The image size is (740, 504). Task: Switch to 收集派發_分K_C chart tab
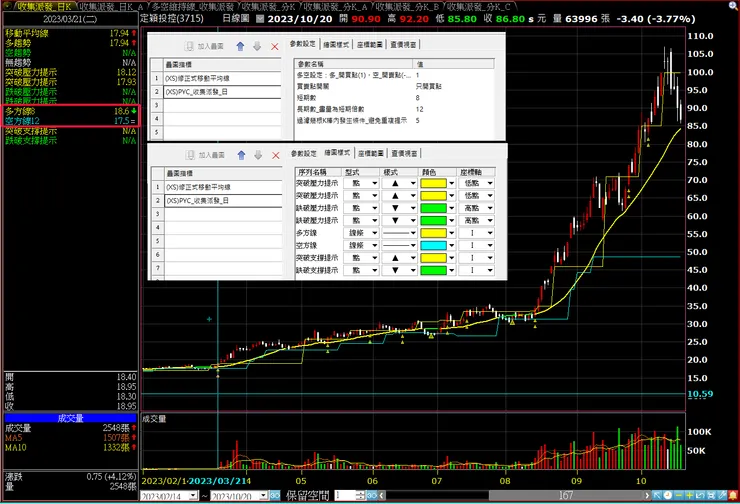(479, 7)
